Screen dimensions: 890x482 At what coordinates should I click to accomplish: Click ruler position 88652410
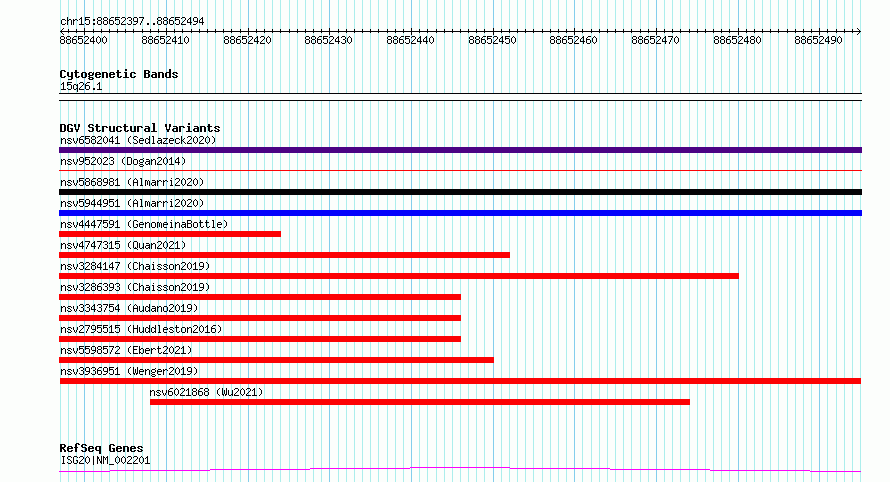165,40
